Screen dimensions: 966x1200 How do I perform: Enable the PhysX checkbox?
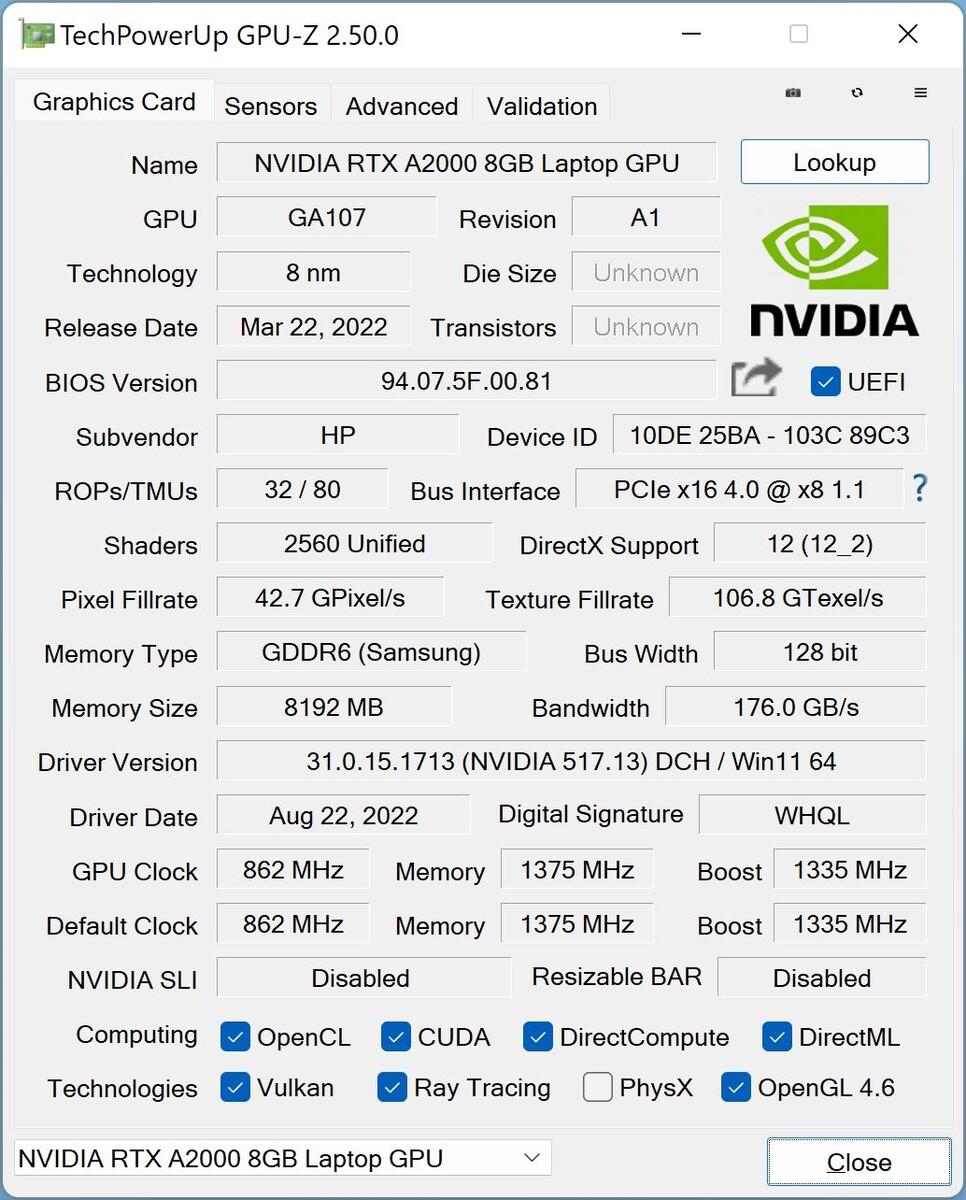pos(597,1087)
